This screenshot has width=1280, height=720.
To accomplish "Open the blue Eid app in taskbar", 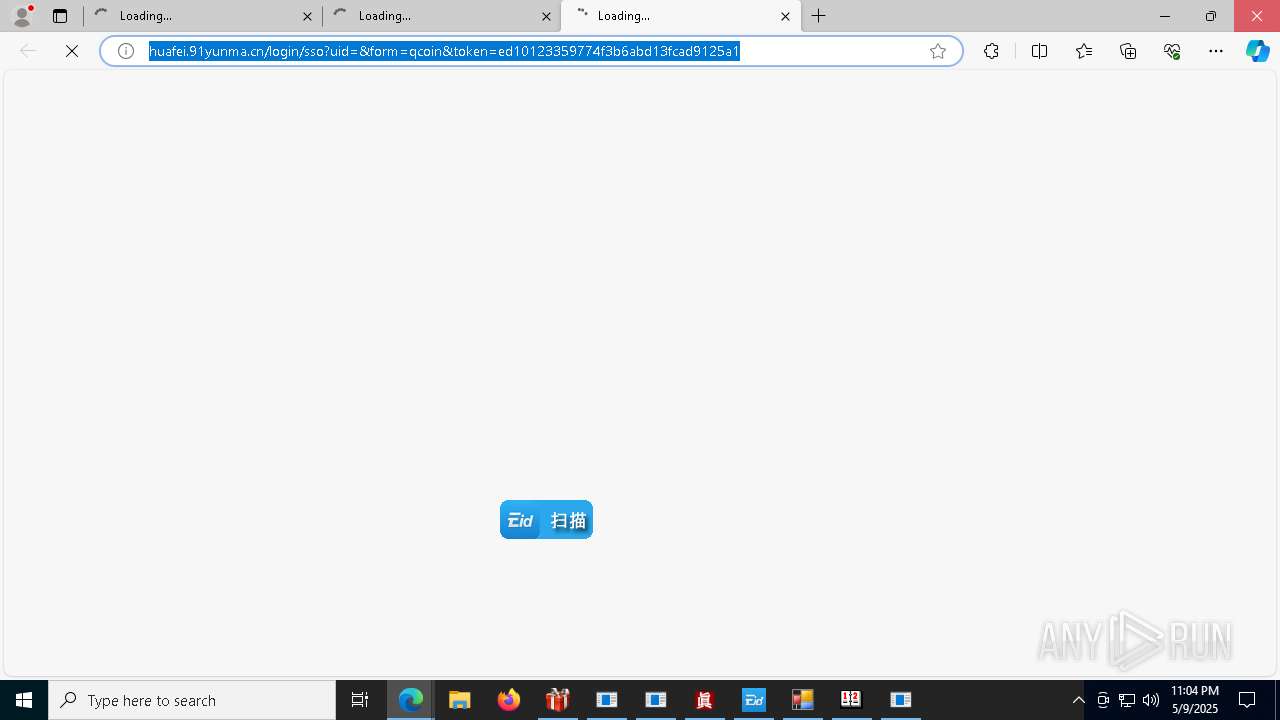I will coord(754,700).
